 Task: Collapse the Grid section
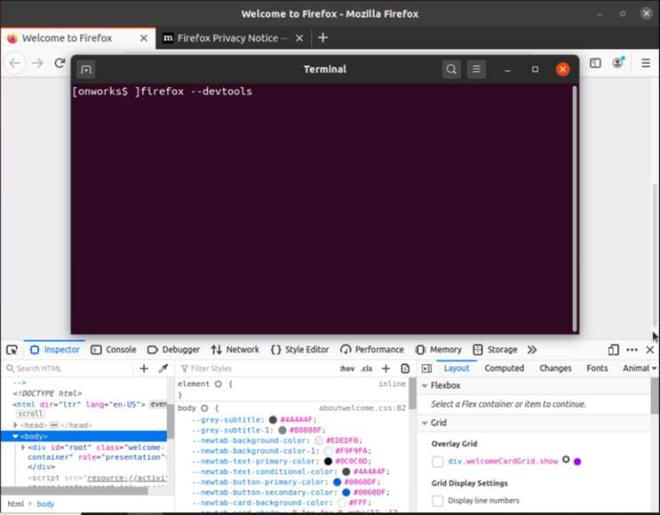pos(425,423)
